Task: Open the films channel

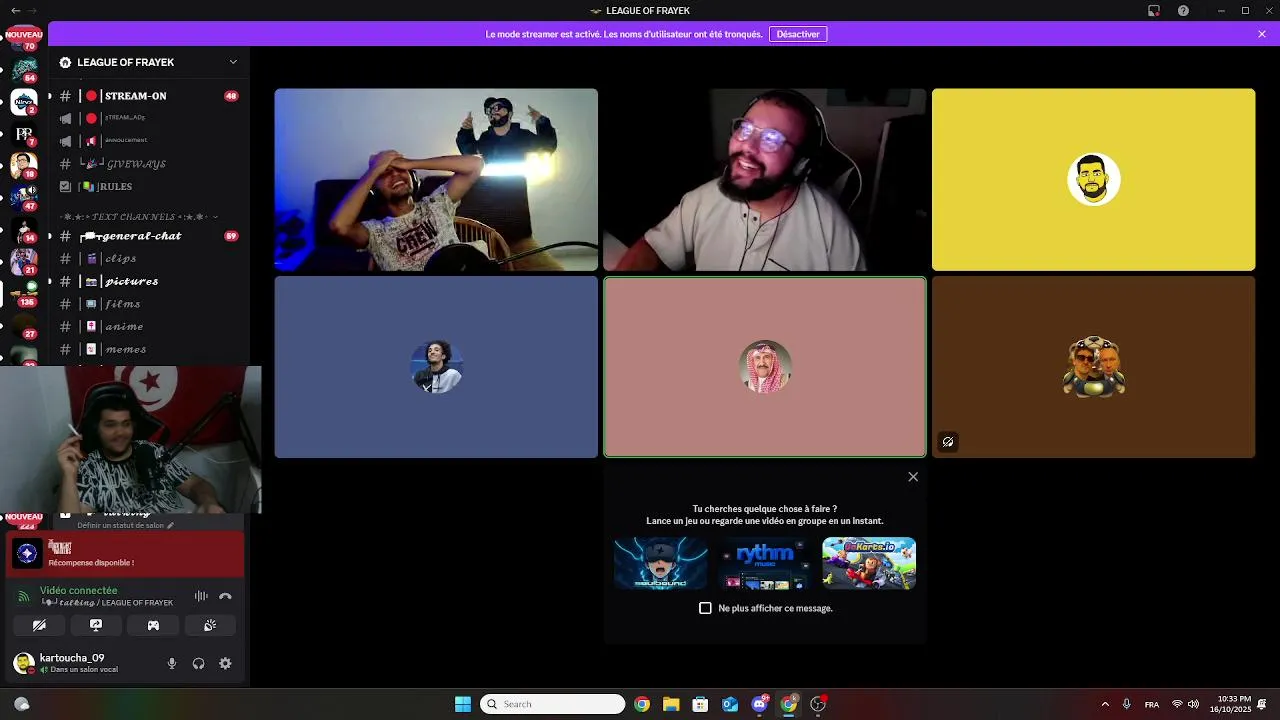Action: pos(148,304)
